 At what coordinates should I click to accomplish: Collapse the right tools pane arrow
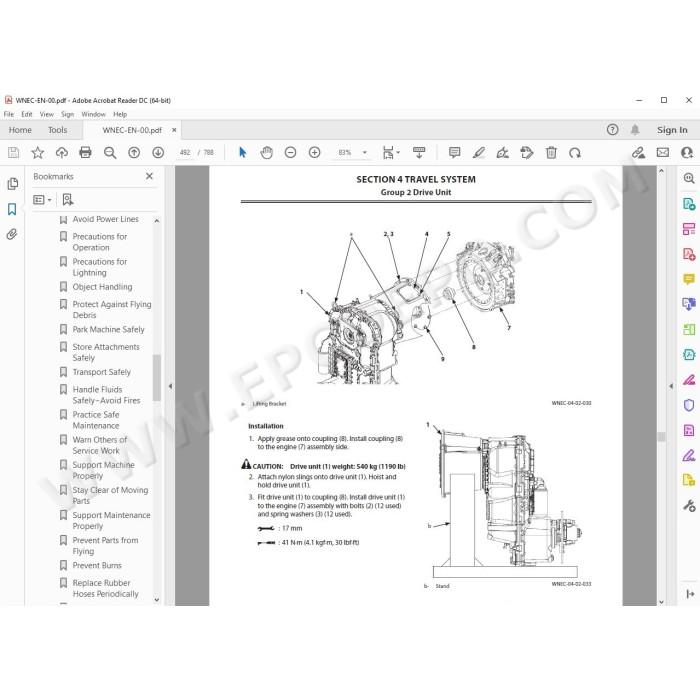click(x=671, y=386)
